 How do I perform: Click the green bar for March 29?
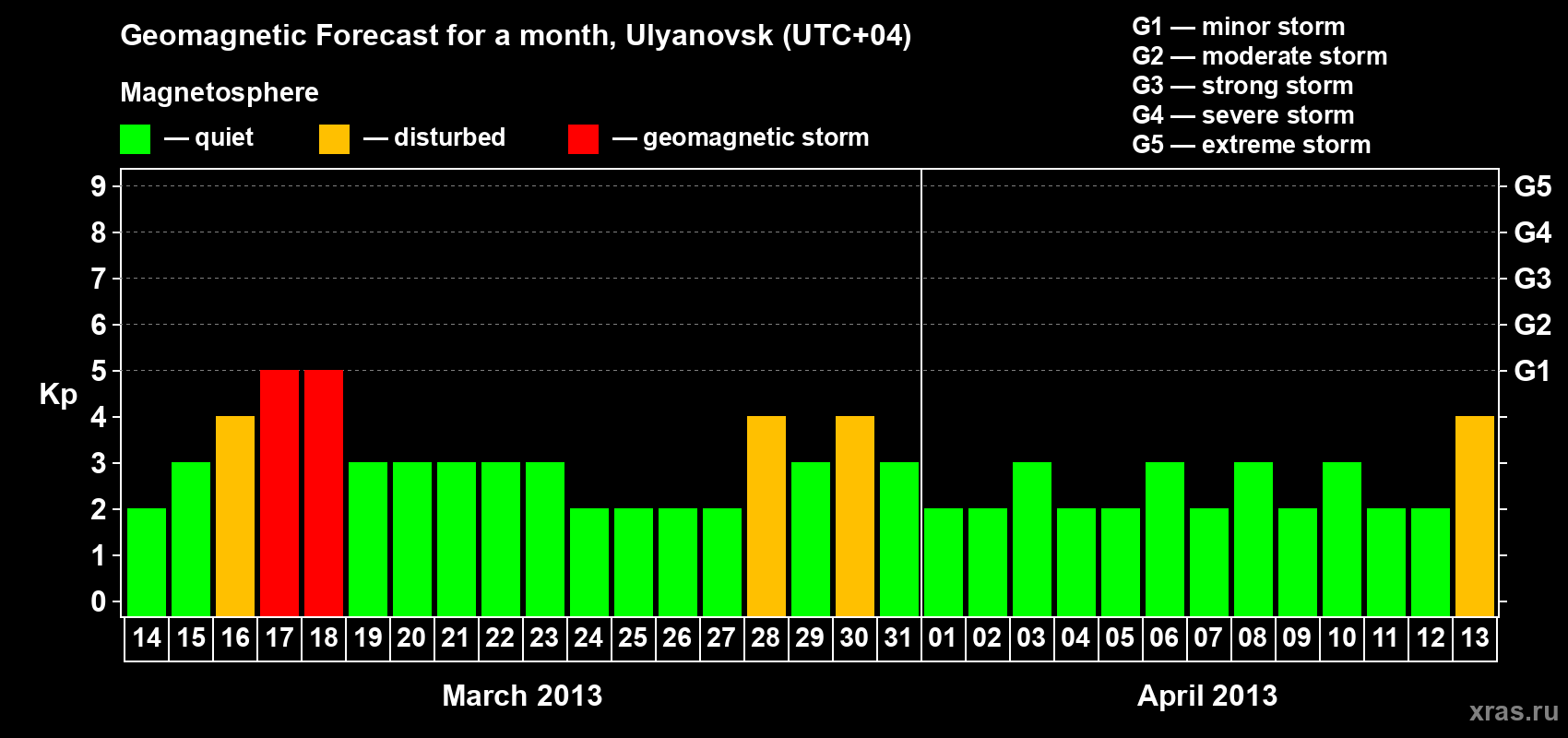(x=811, y=539)
